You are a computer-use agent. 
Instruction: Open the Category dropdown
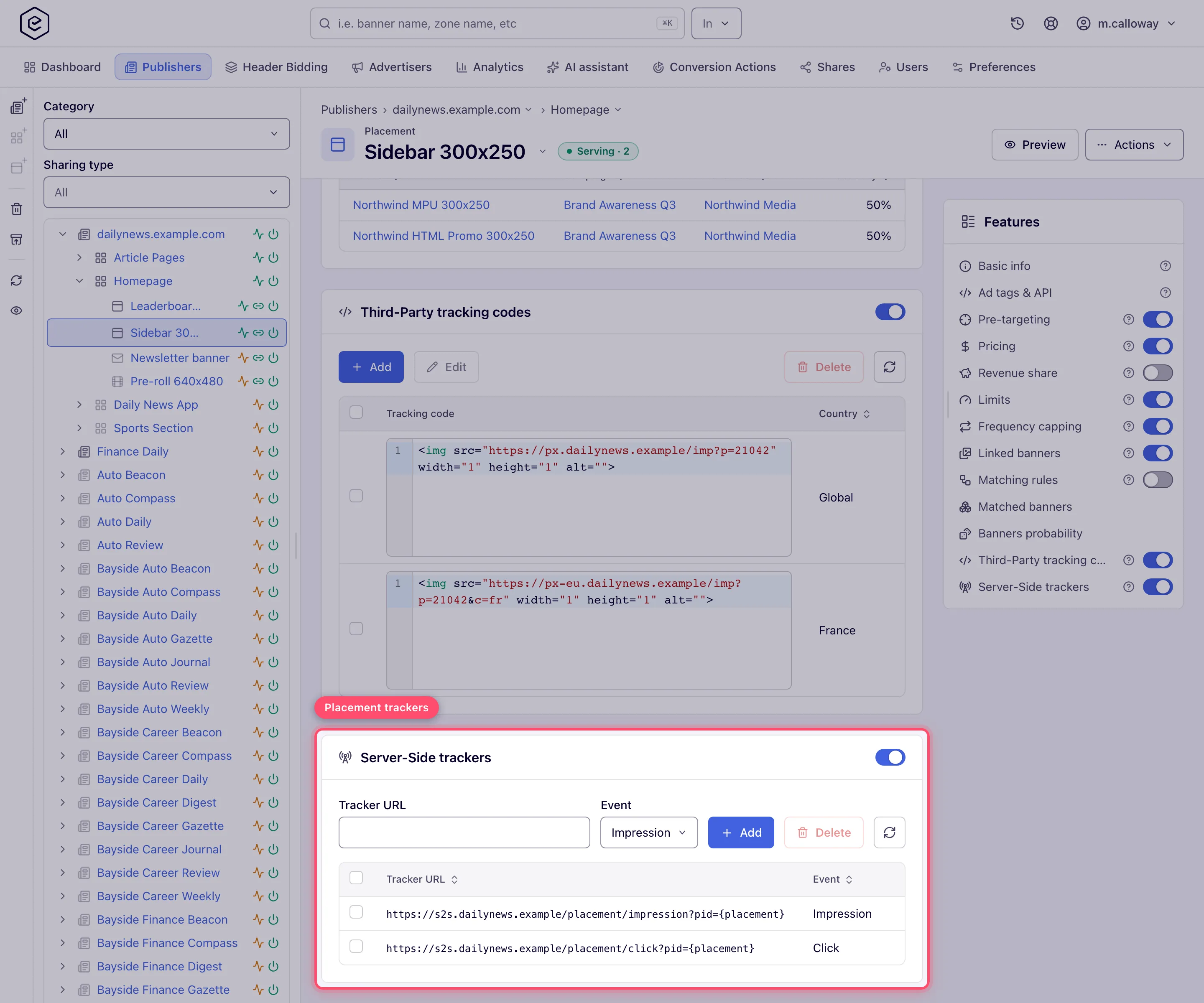tap(166, 134)
